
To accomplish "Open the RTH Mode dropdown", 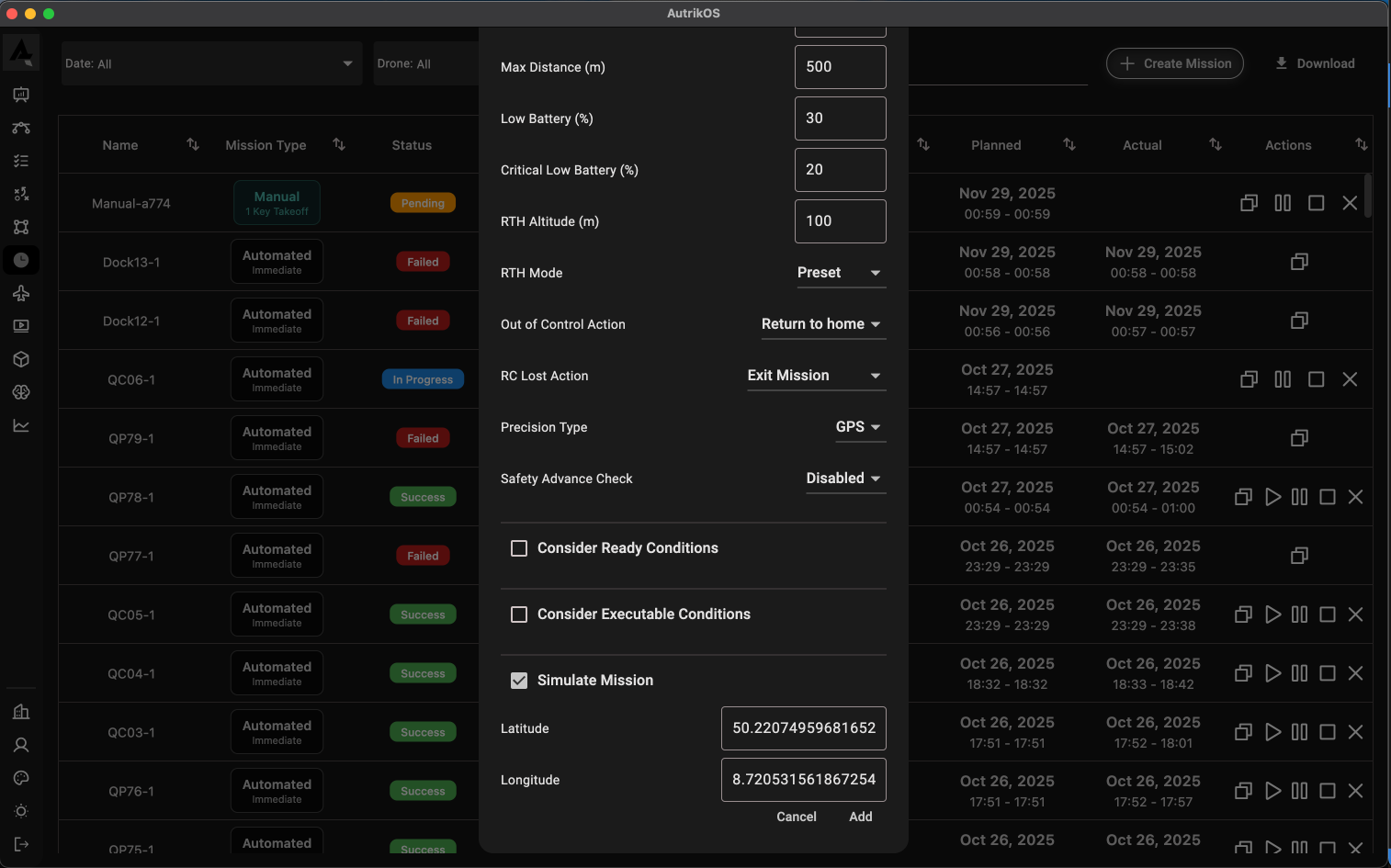I will point(840,273).
